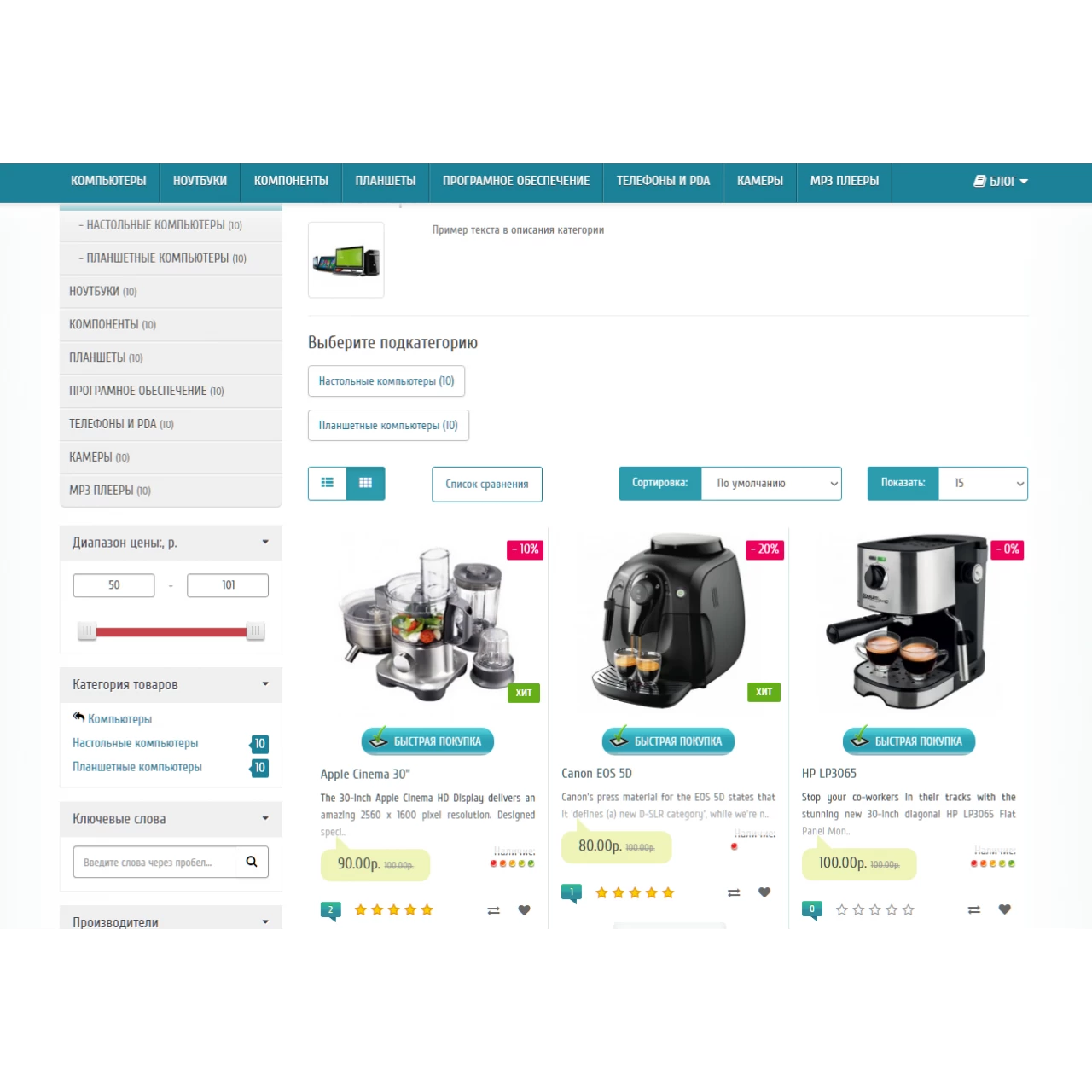1092x1092 pixels.
Task: Switch to list view layout
Action: click(x=327, y=483)
